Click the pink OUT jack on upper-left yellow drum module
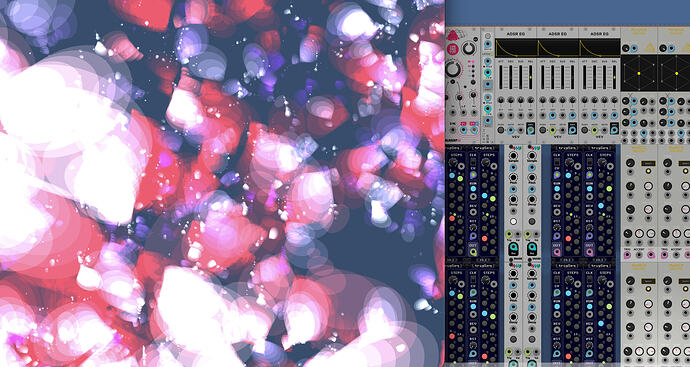The height and width of the screenshot is (367, 690). [651, 255]
